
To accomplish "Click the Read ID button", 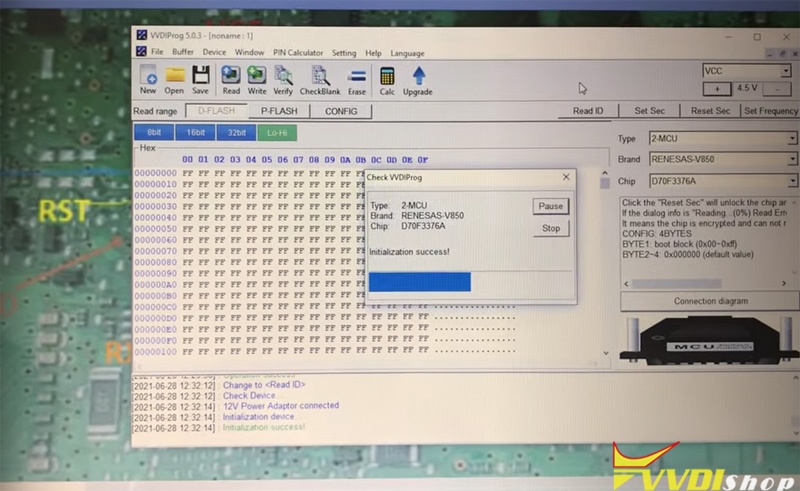I will click(588, 111).
